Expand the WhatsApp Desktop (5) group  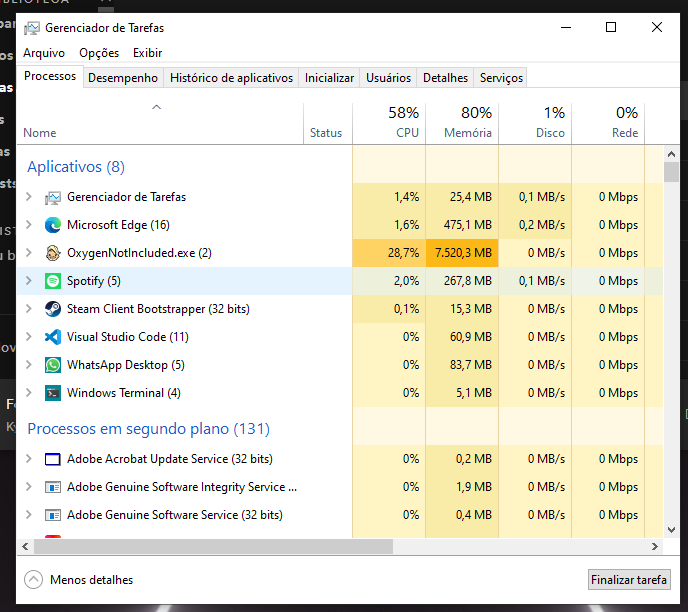[x=29, y=365]
